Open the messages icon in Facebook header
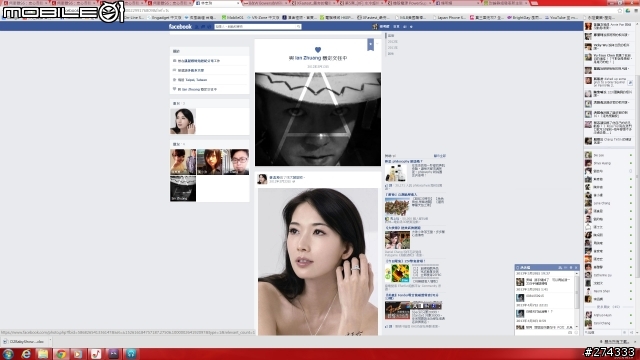This screenshot has height=360, width=640. [x=203, y=27]
